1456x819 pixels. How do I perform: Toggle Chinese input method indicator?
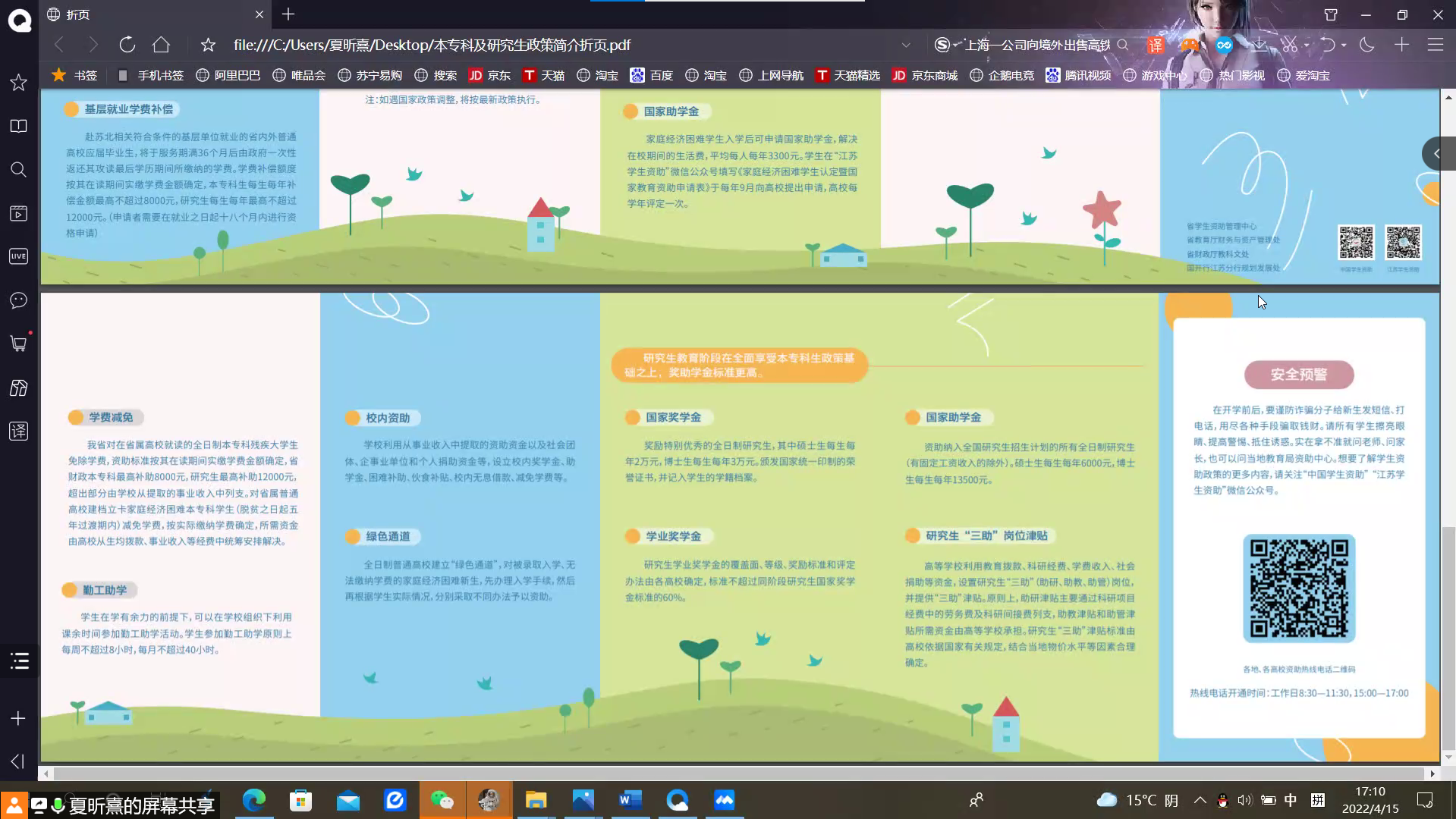pos(1290,800)
